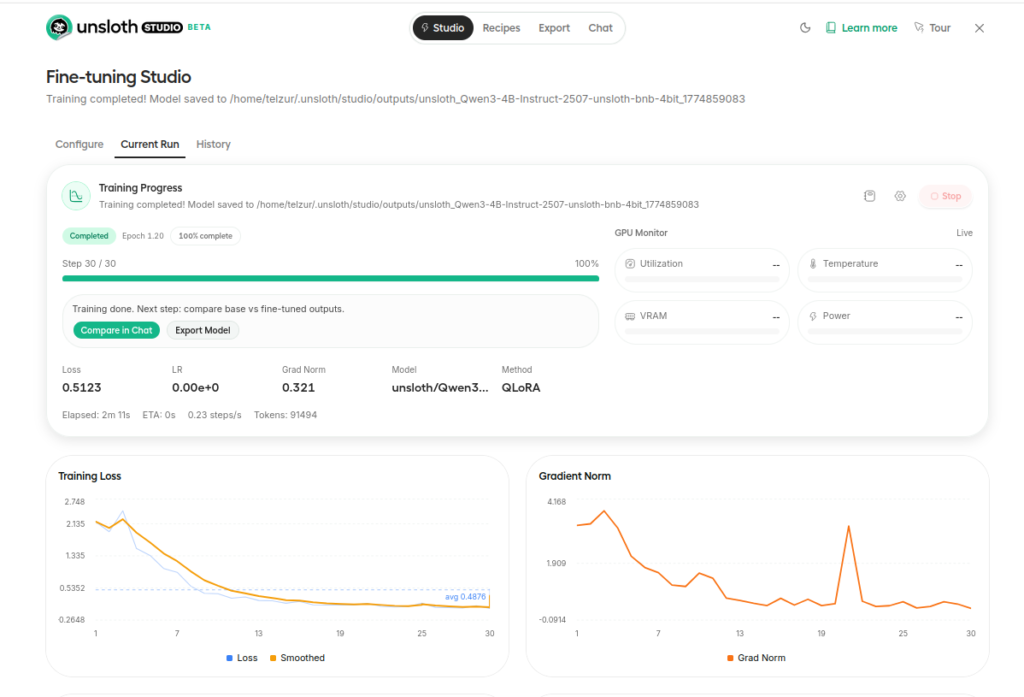1024x697 pixels.
Task: Open the Learn more link
Action: click(x=861, y=28)
